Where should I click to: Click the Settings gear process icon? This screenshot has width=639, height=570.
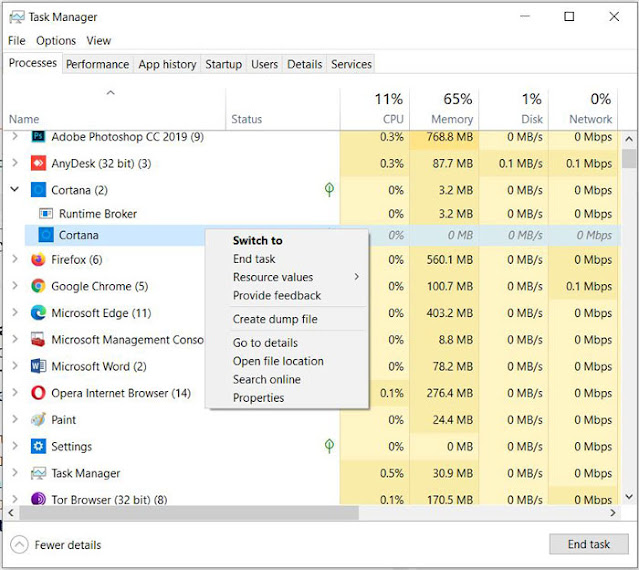pos(38,446)
